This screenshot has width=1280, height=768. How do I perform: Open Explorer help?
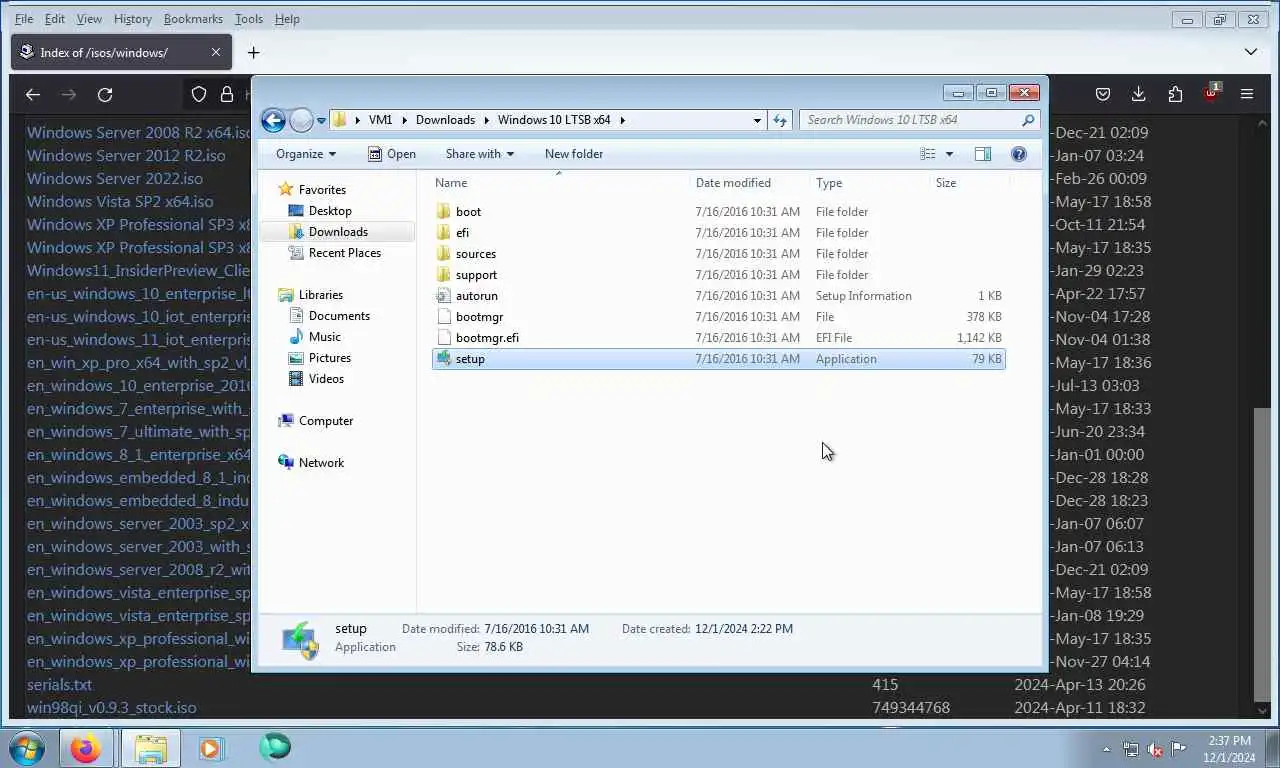tap(1019, 154)
